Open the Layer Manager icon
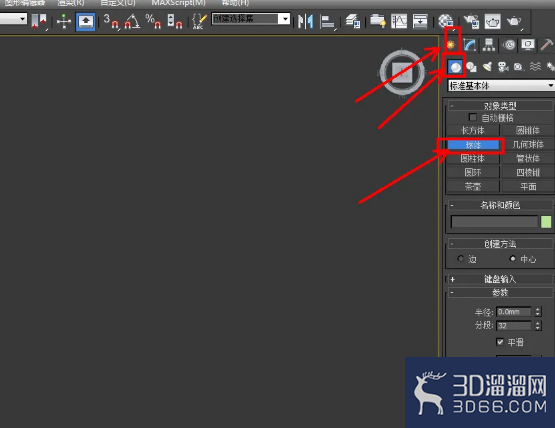555x428 pixels. pyautogui.click(x=353, y=22)
